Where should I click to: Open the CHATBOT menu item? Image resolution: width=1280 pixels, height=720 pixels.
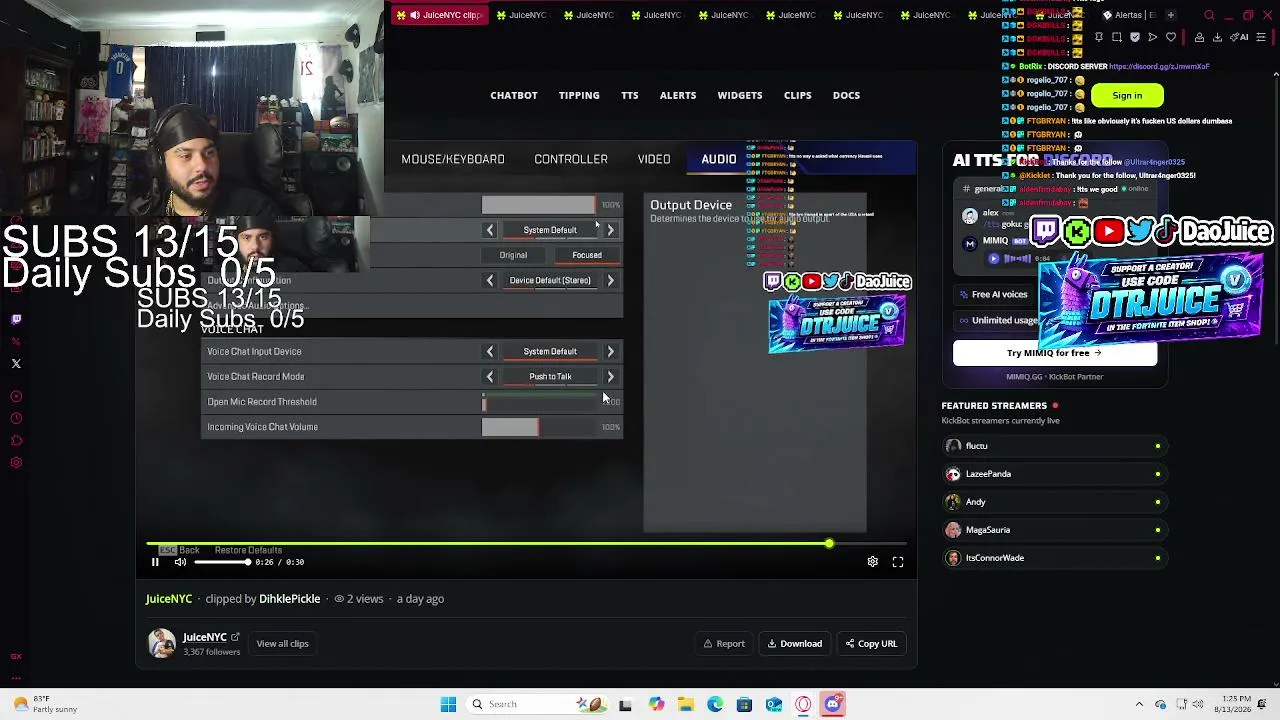click(514, 95)
